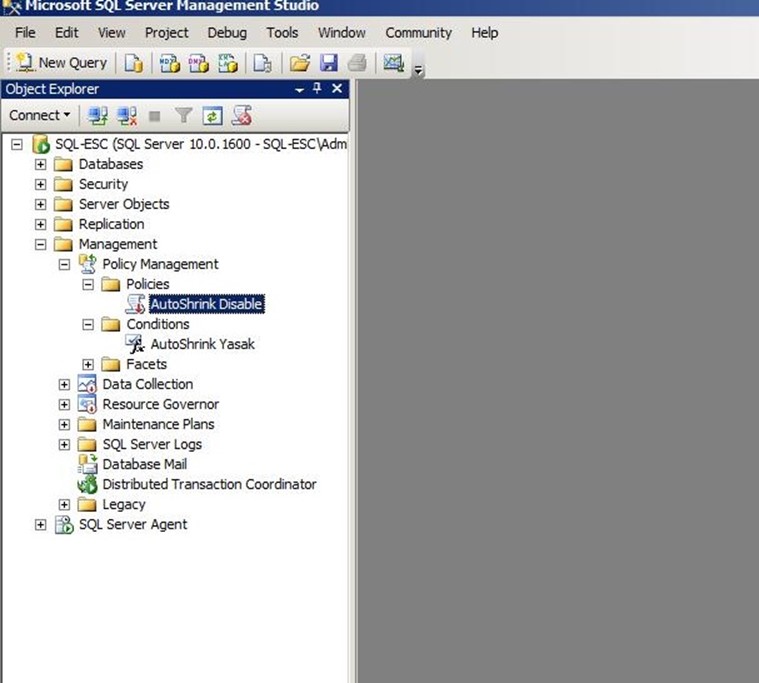Select the Server Objects tree label
759x683 pixels.
point(124,204)
